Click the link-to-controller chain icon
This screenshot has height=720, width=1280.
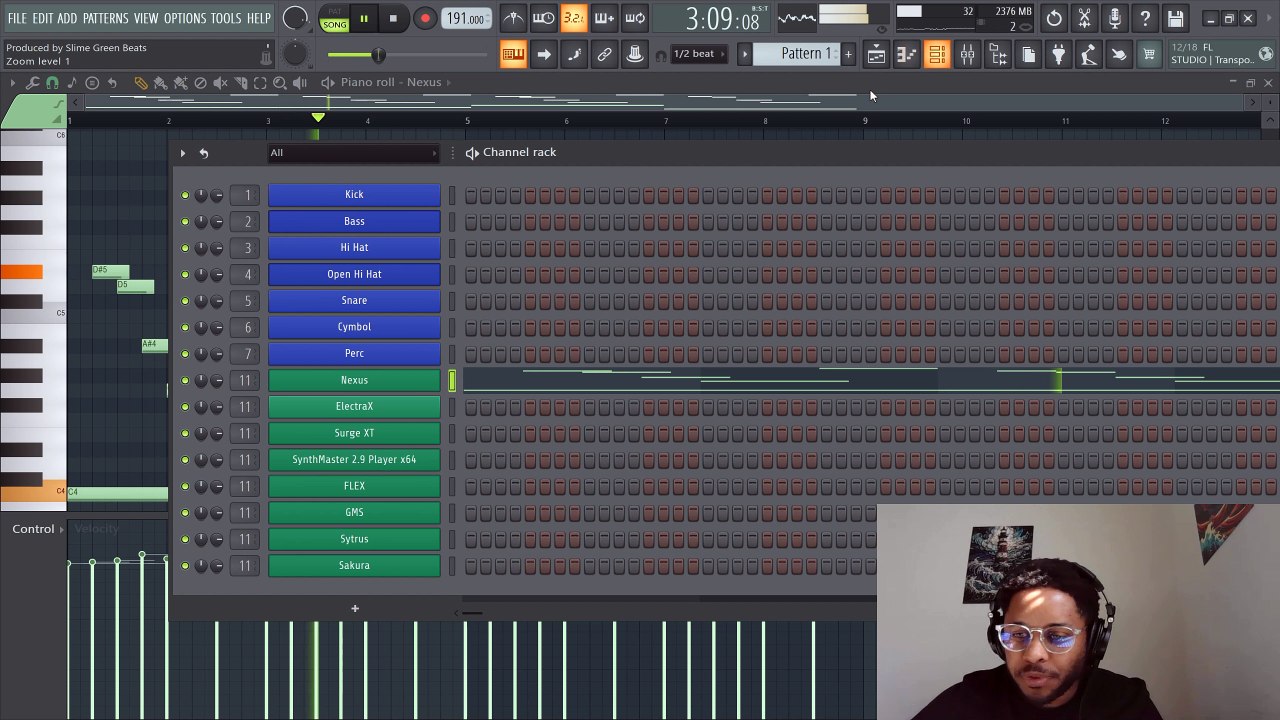[604, 55]
